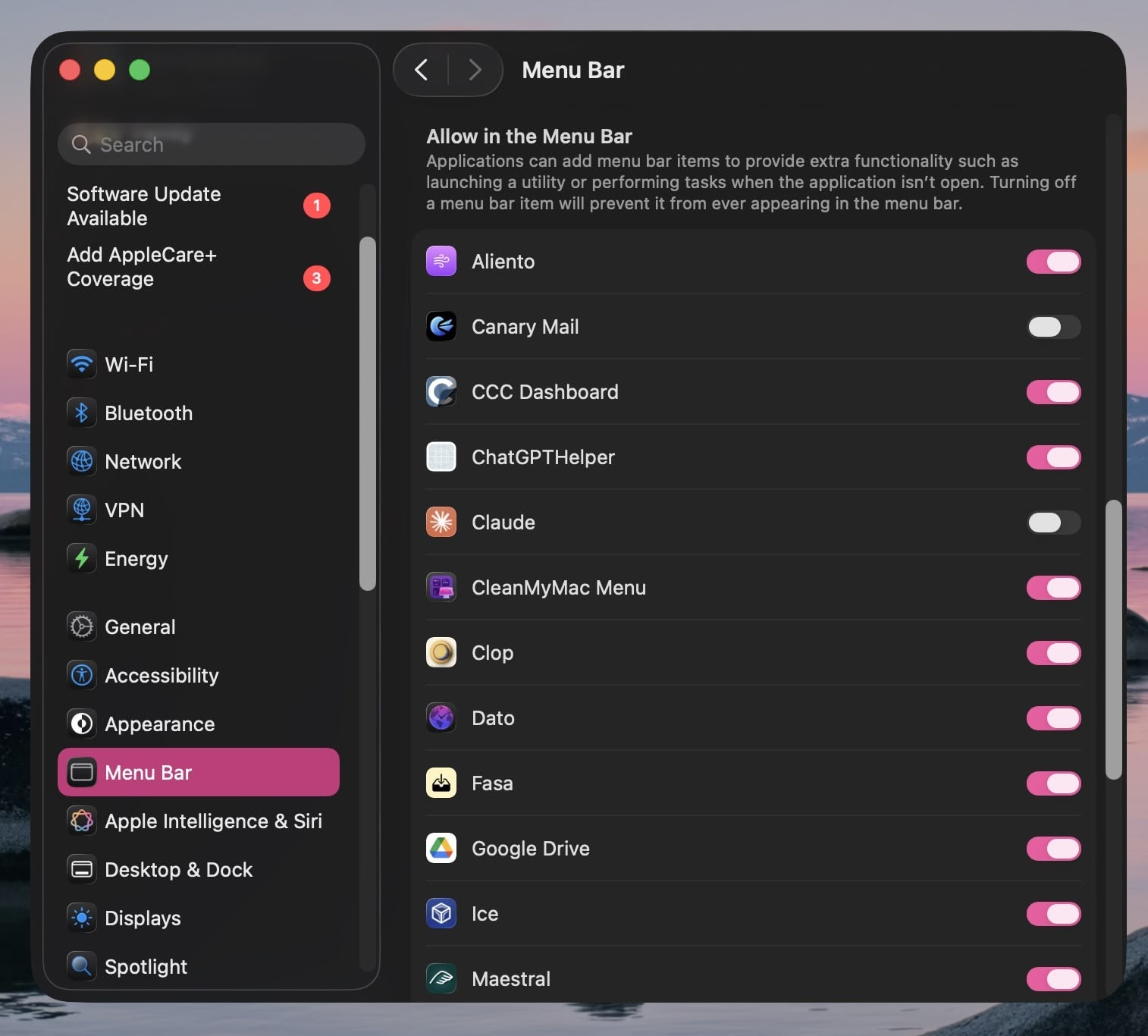This screenshot has height=1036, width=1148.
Task: Enable the Canary Mail menu bar toggle
Action: [x=1053, y=327]
